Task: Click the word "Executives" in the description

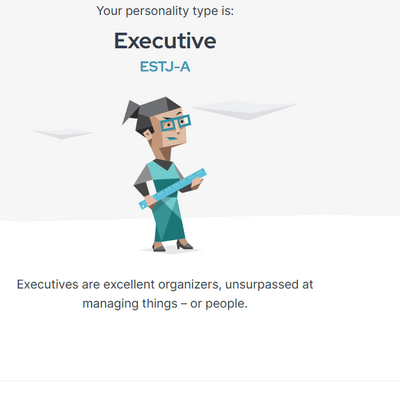Action: coord(47,284)
